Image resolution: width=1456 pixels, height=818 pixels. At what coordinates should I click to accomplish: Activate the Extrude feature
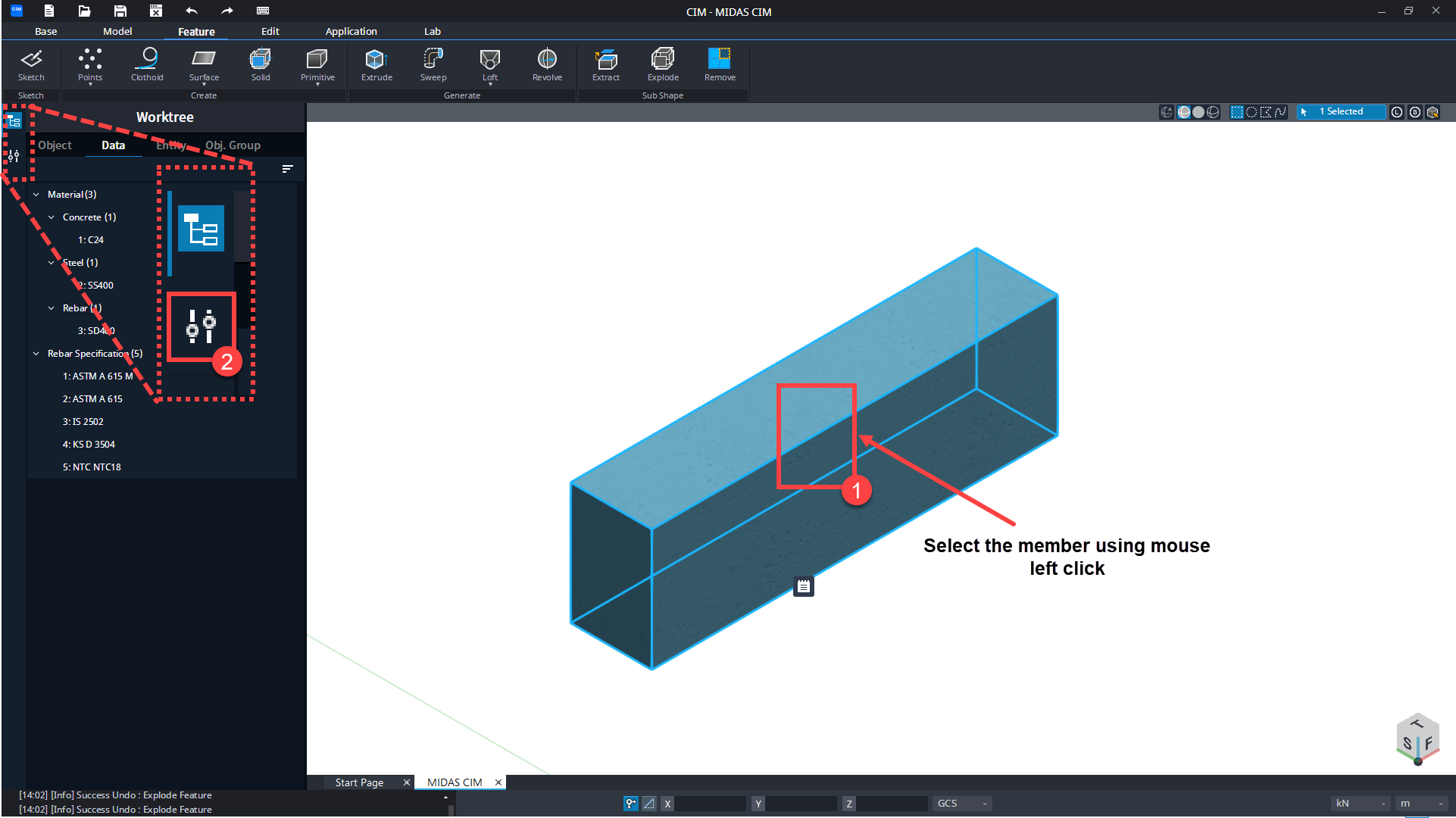coord(376,64)
